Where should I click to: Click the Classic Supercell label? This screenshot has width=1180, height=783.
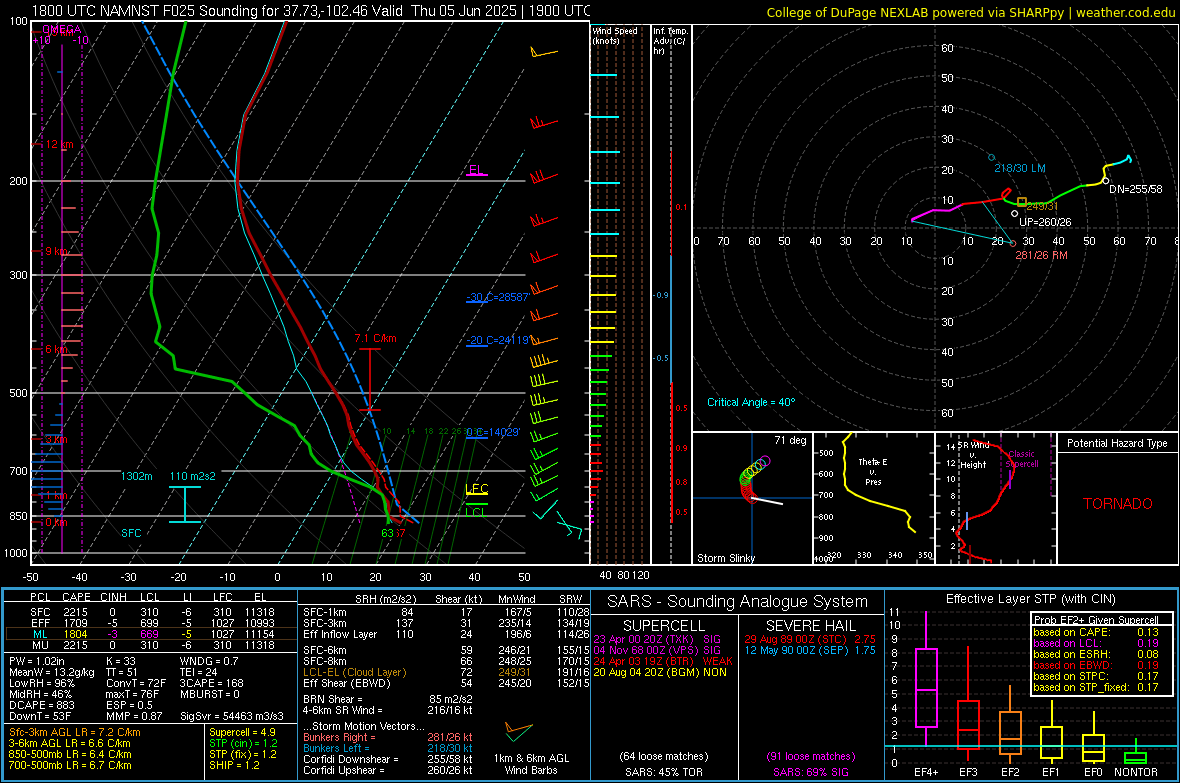tap(1022, 459)
